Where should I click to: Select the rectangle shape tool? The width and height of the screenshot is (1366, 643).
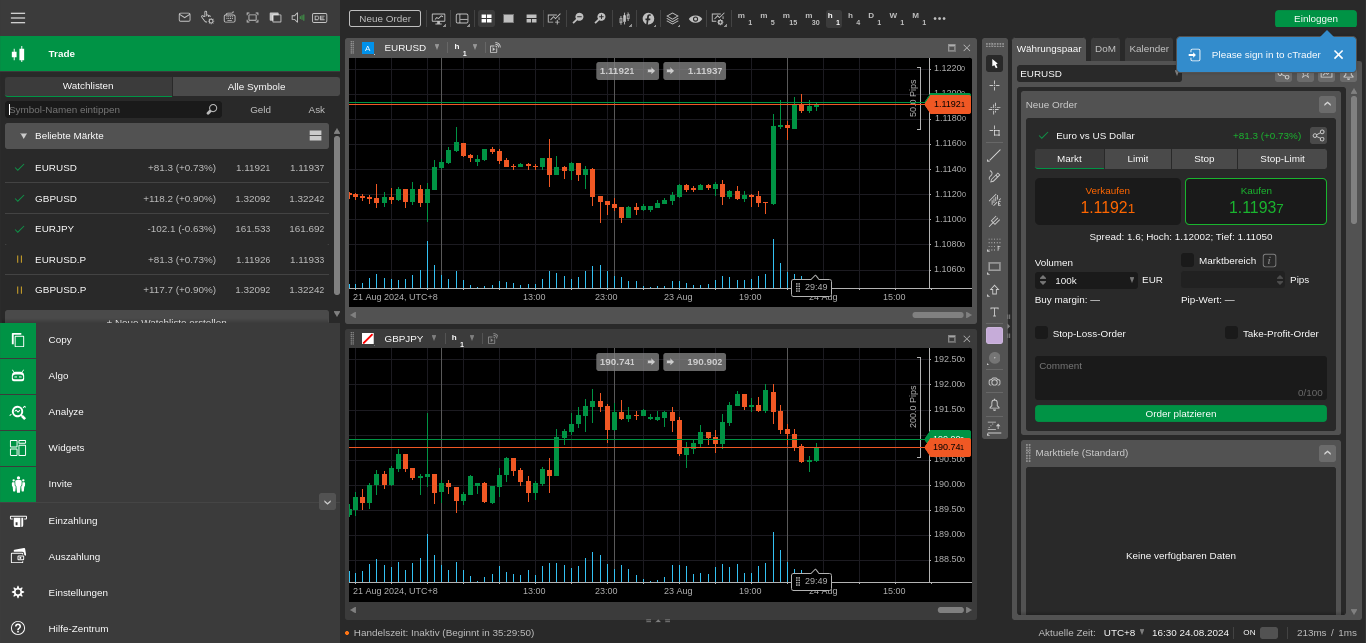994,267
